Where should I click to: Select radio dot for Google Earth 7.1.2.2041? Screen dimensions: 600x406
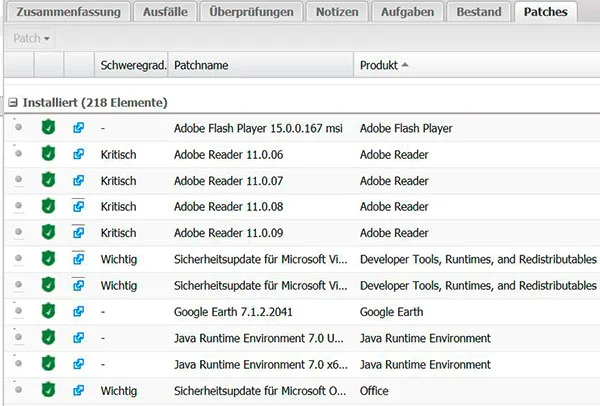18,310
